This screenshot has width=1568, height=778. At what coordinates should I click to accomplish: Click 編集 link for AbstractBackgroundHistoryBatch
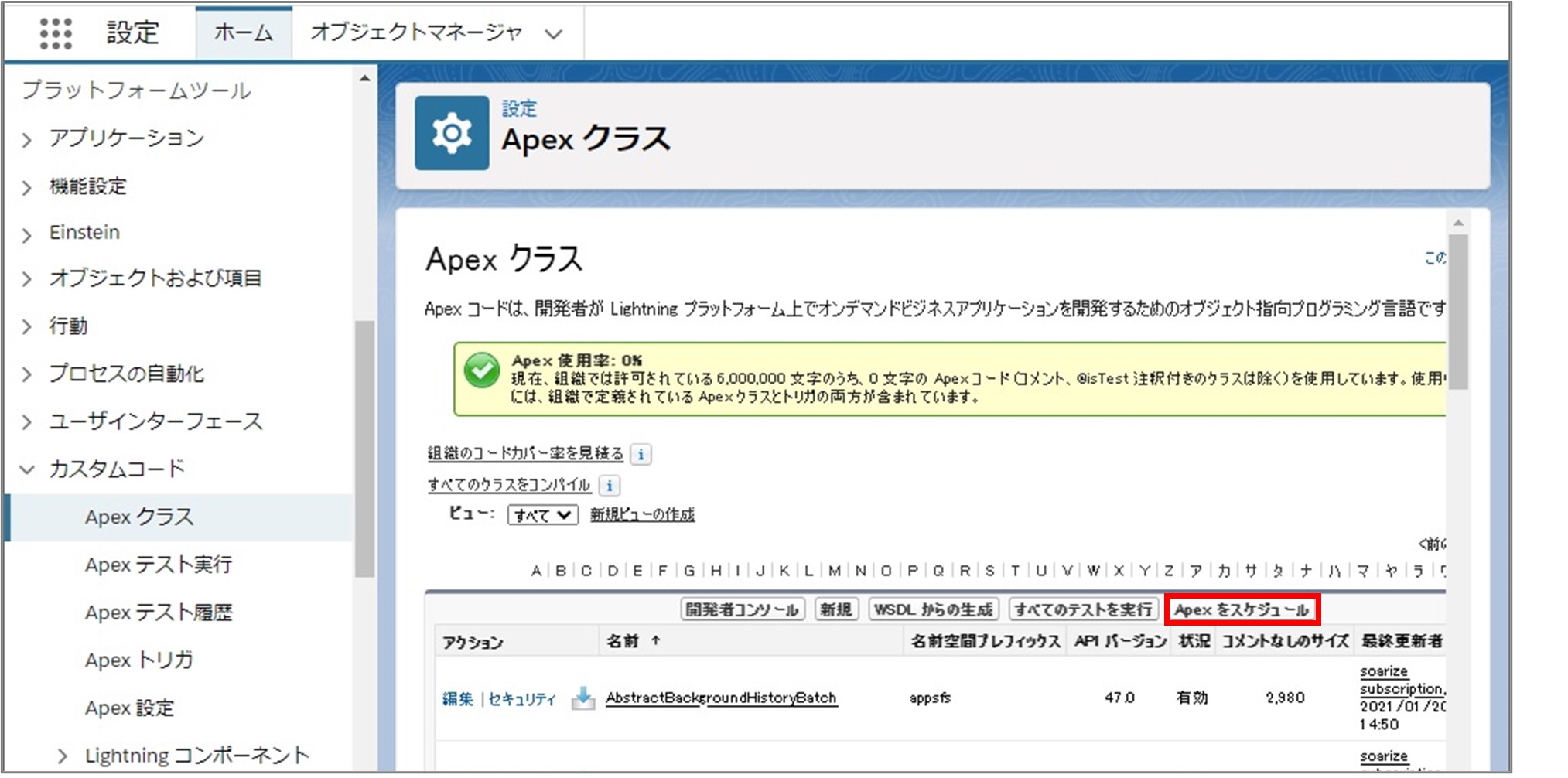pyautogui.click(x=457, y=699)
